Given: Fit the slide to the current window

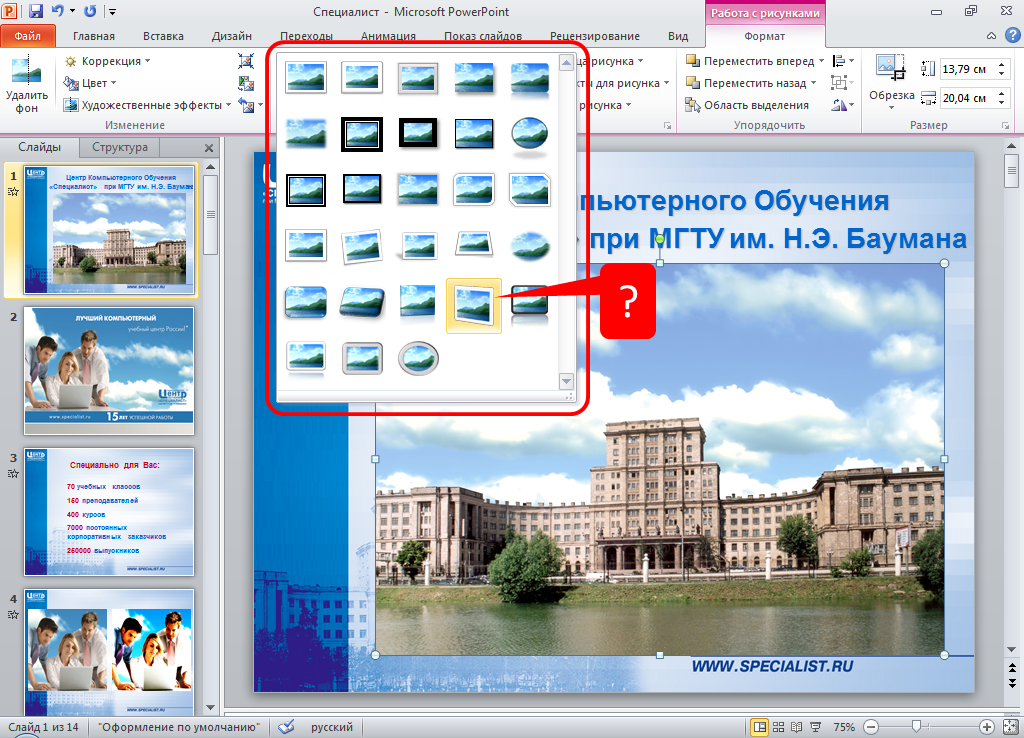Looking at the screenshot, I should pos(1009,727).
